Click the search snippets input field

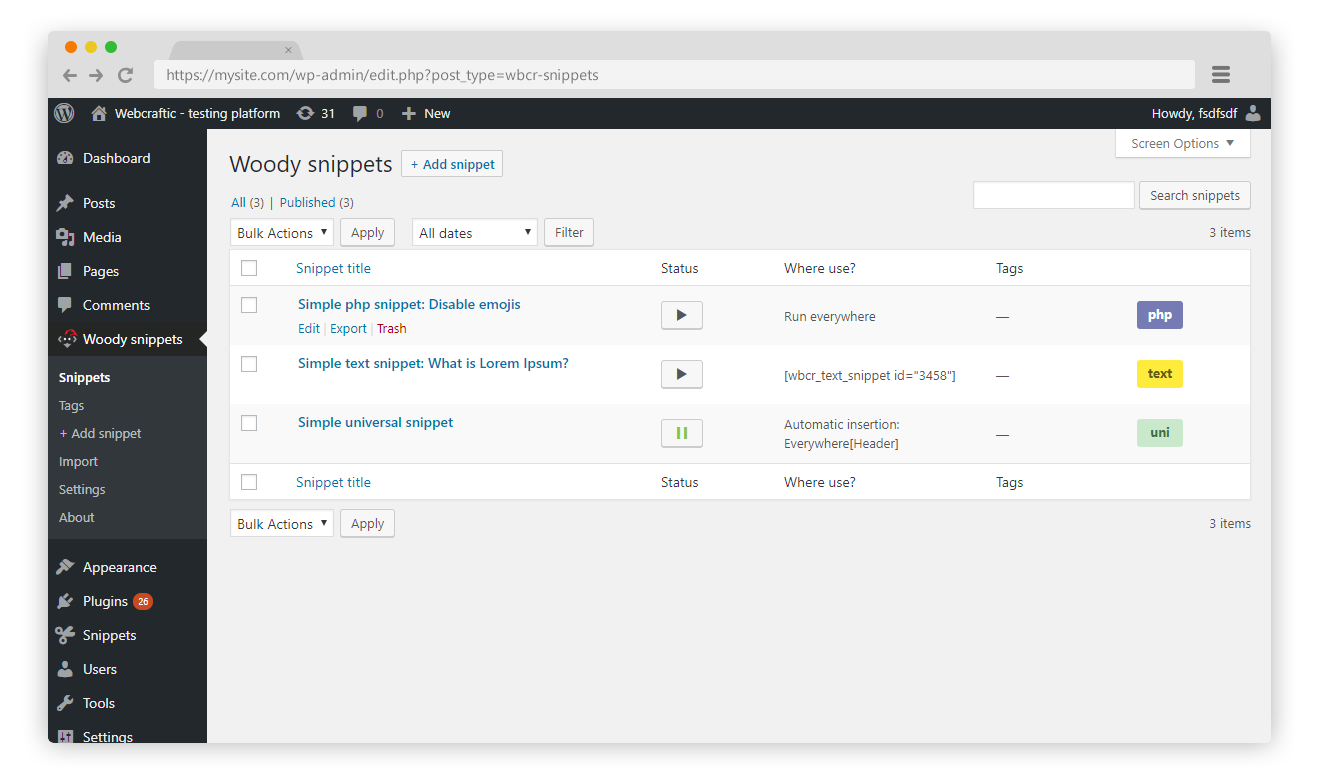coord(1053,195)
